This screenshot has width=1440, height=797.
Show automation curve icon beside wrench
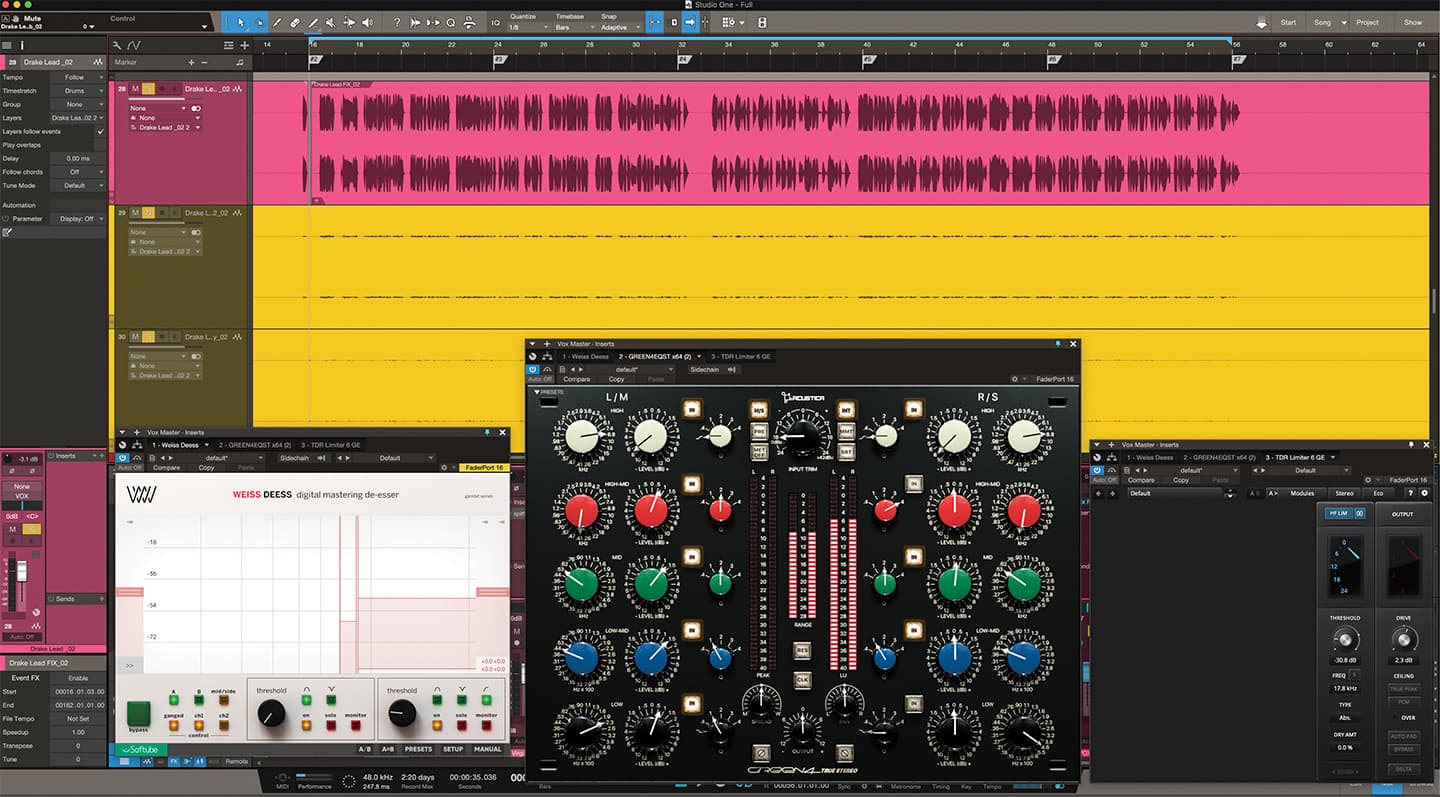(x=134, y=45)
